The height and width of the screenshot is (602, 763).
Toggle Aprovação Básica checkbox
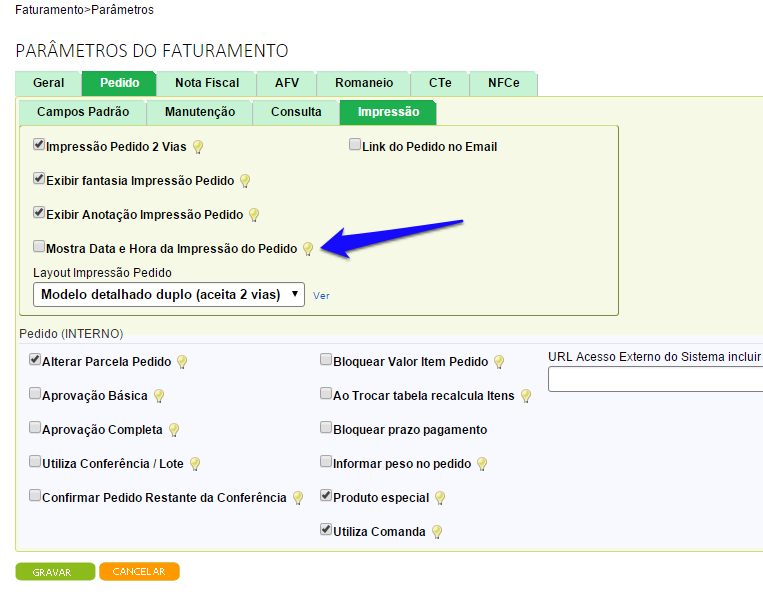[35, 394]
